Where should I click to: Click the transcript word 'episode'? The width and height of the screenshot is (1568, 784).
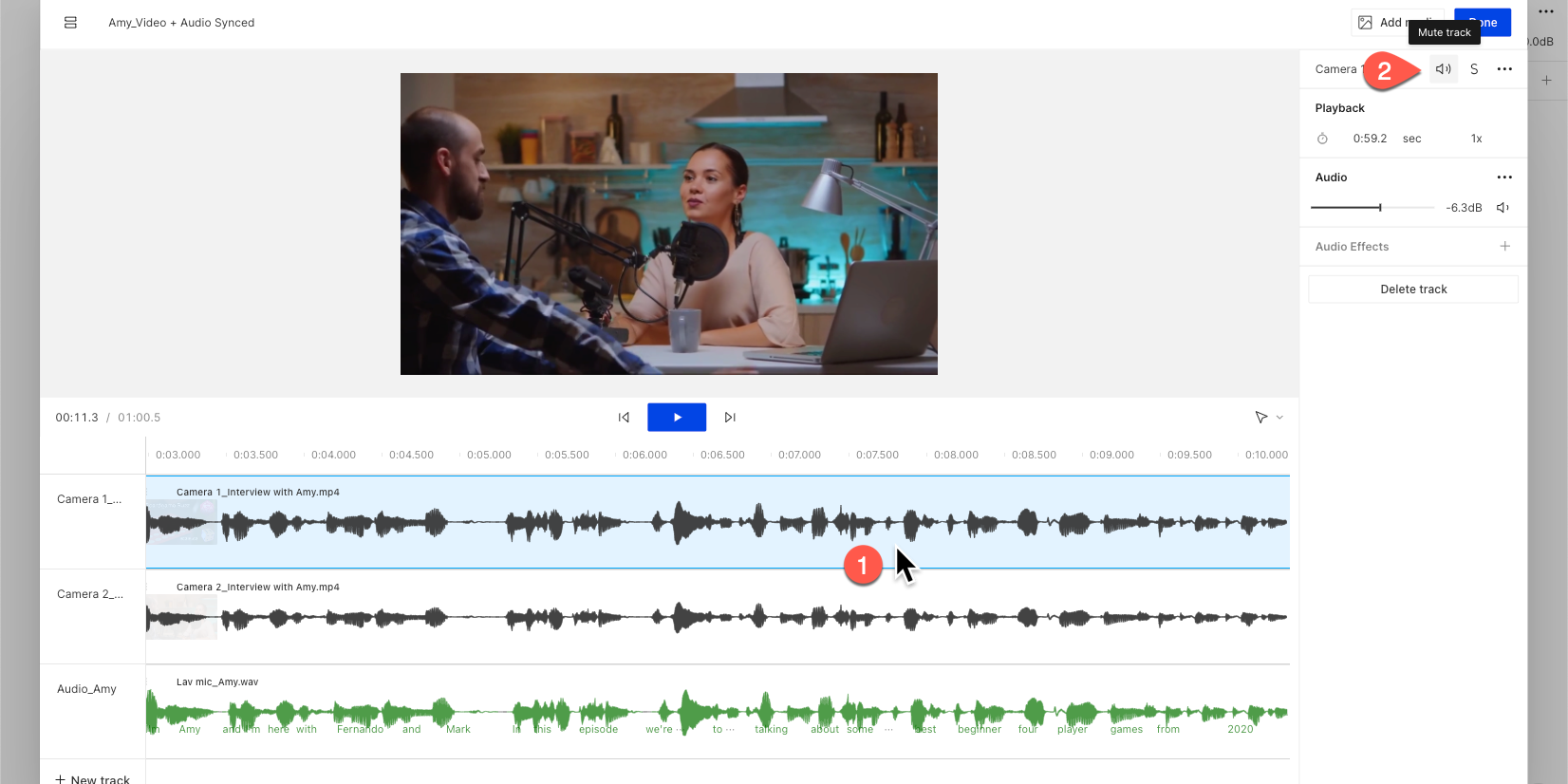coord(598,729)
